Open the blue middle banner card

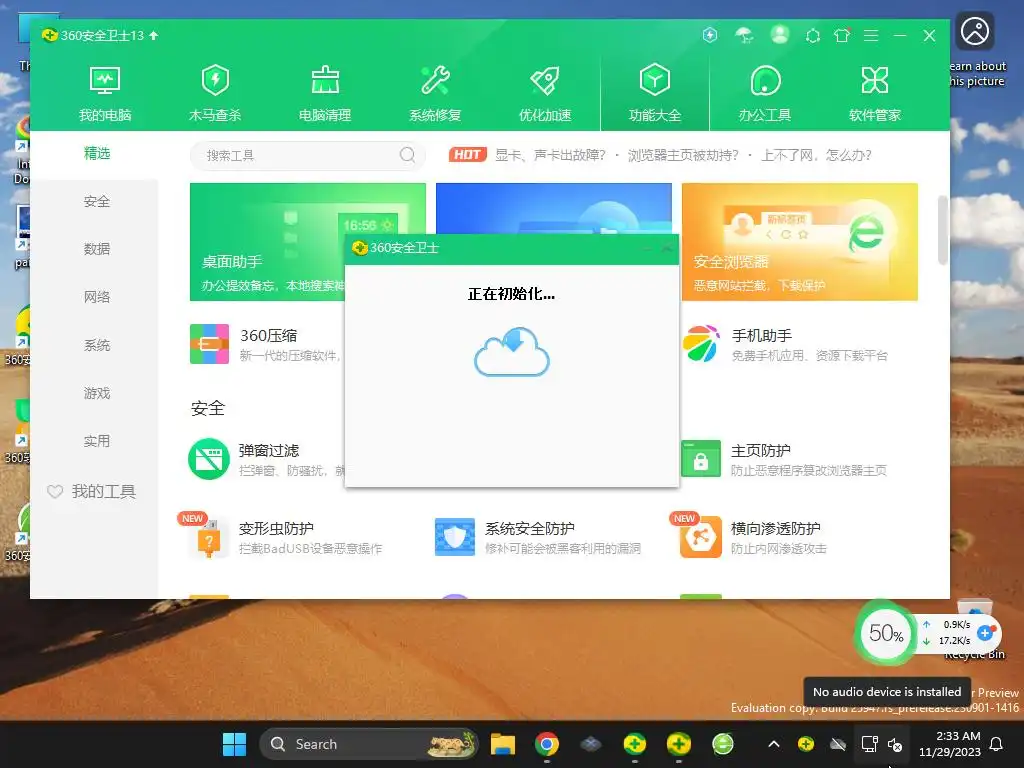coord(554,208)
